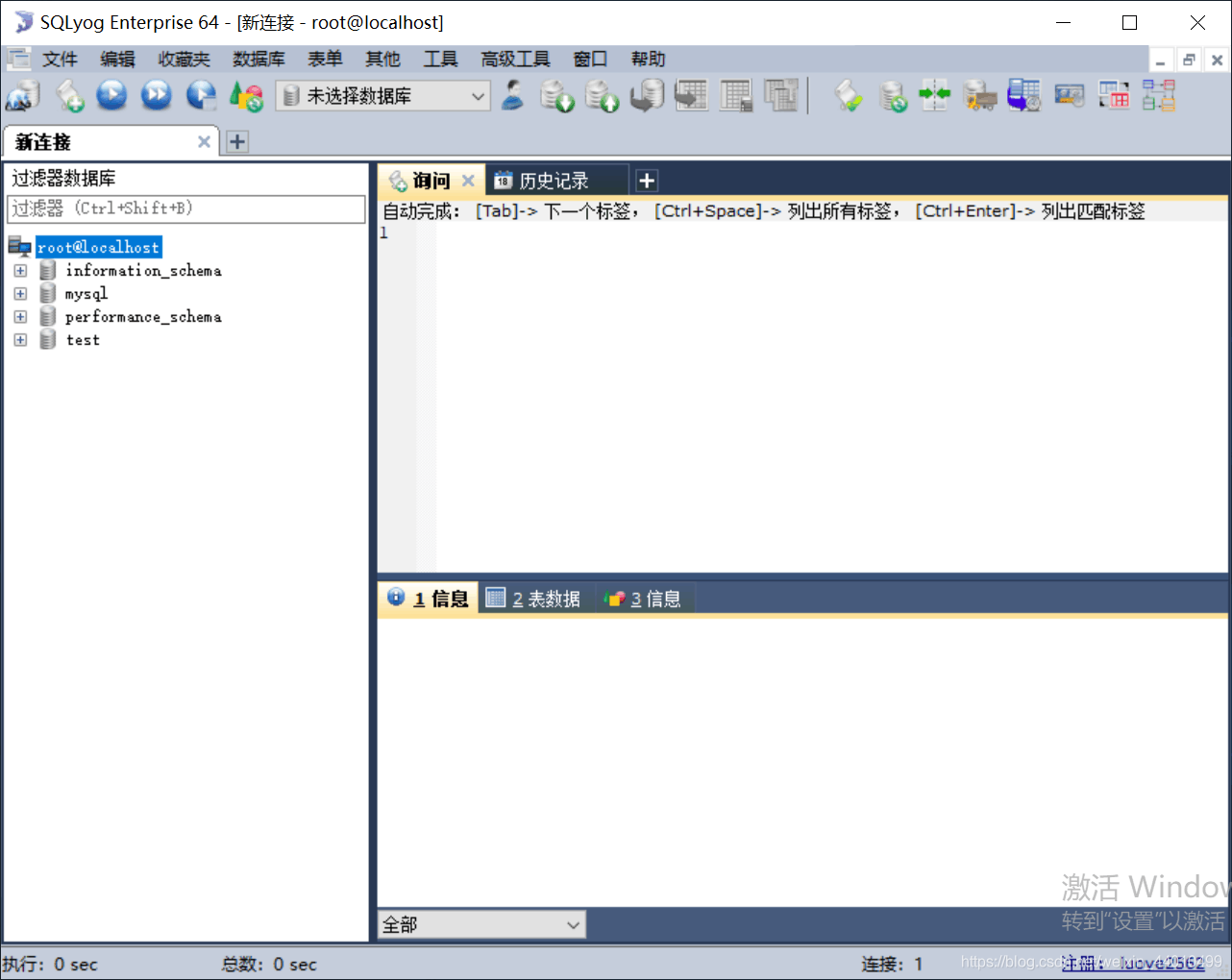Open the 其他 menu
Screen dimensions: 1232x980
(382, 60)
